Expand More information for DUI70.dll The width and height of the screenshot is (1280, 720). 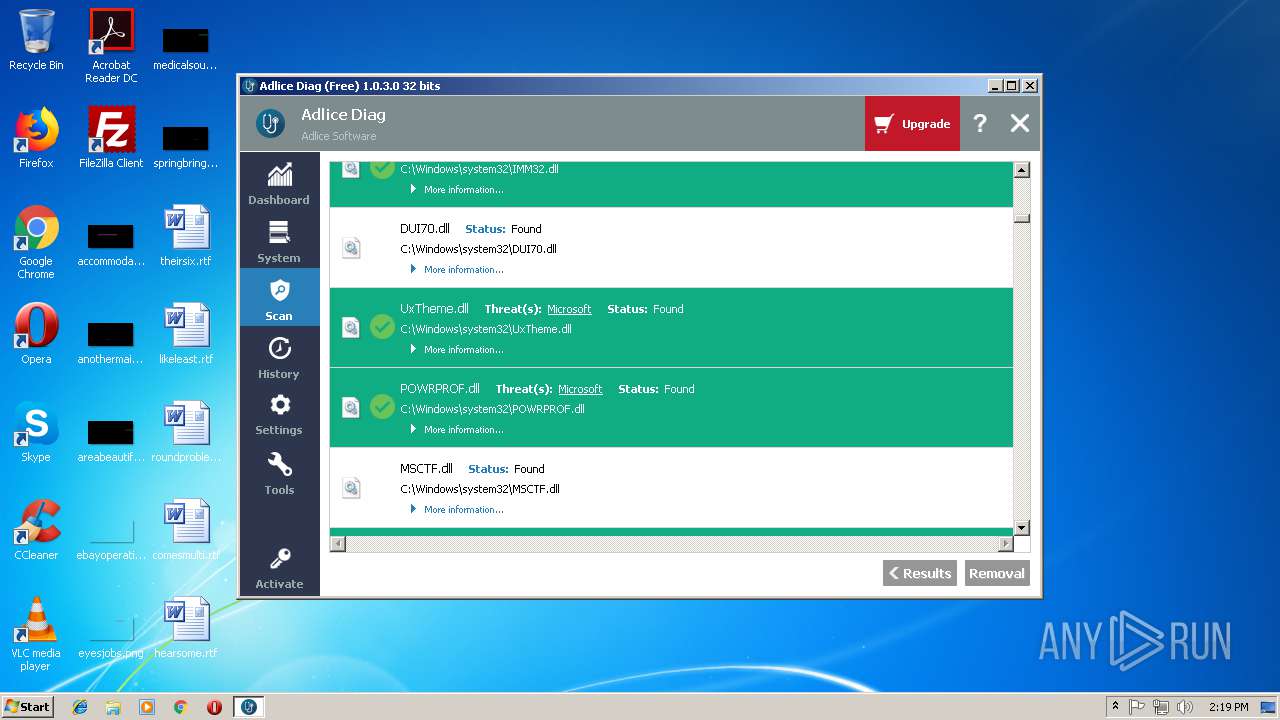[457, 269]
